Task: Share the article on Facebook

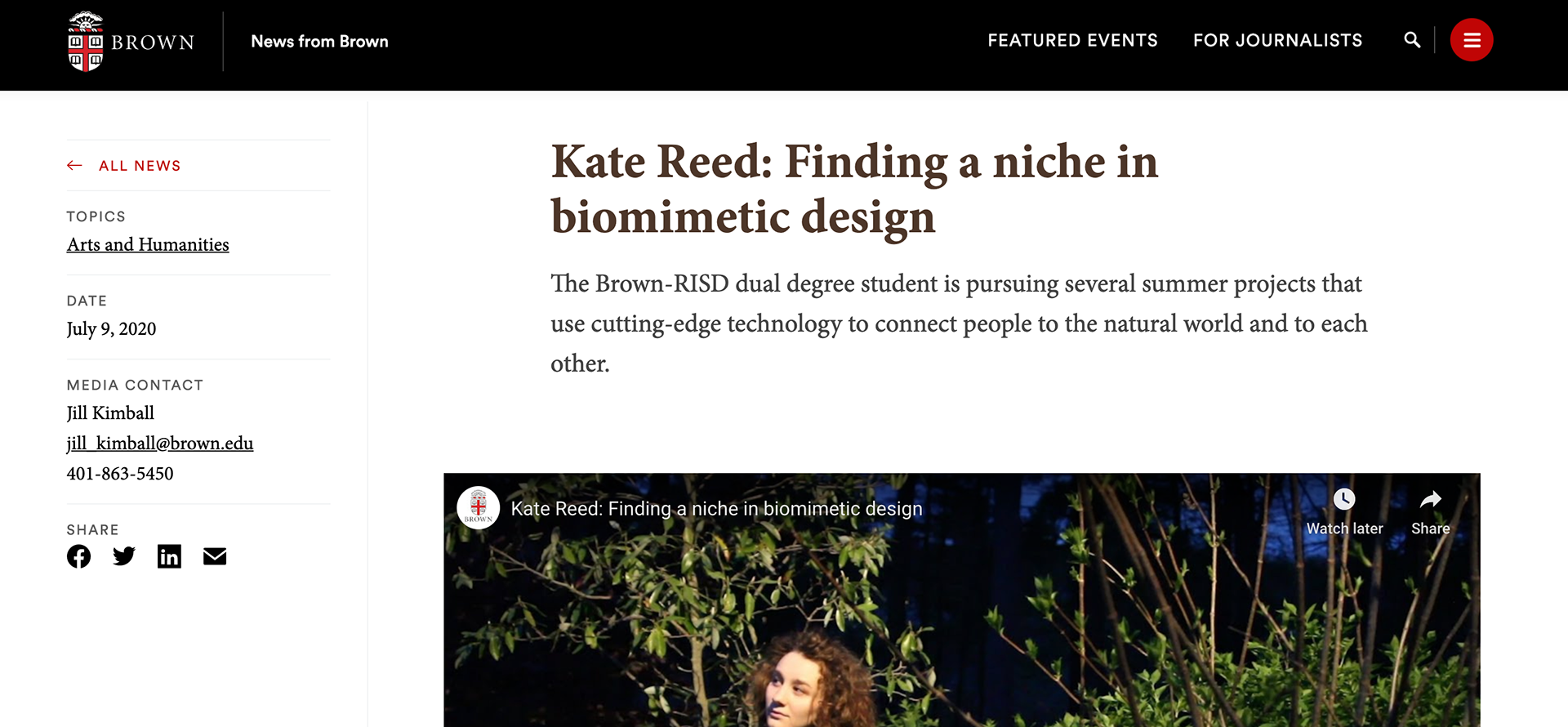Action: coord(78,556)
